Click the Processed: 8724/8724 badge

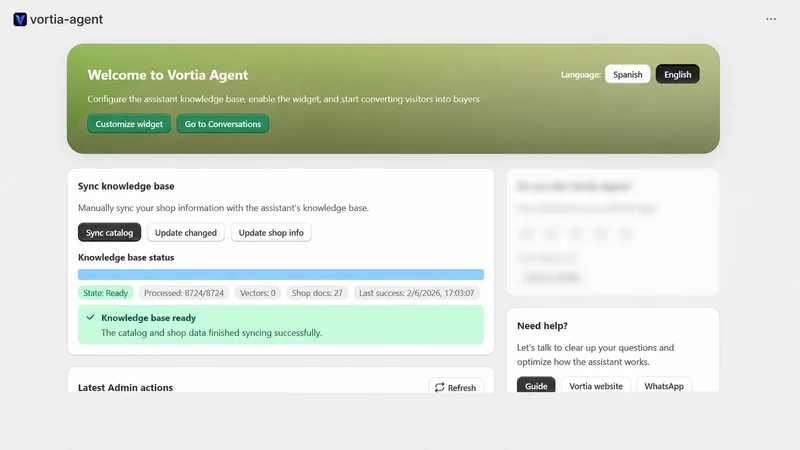coord(184,293)
